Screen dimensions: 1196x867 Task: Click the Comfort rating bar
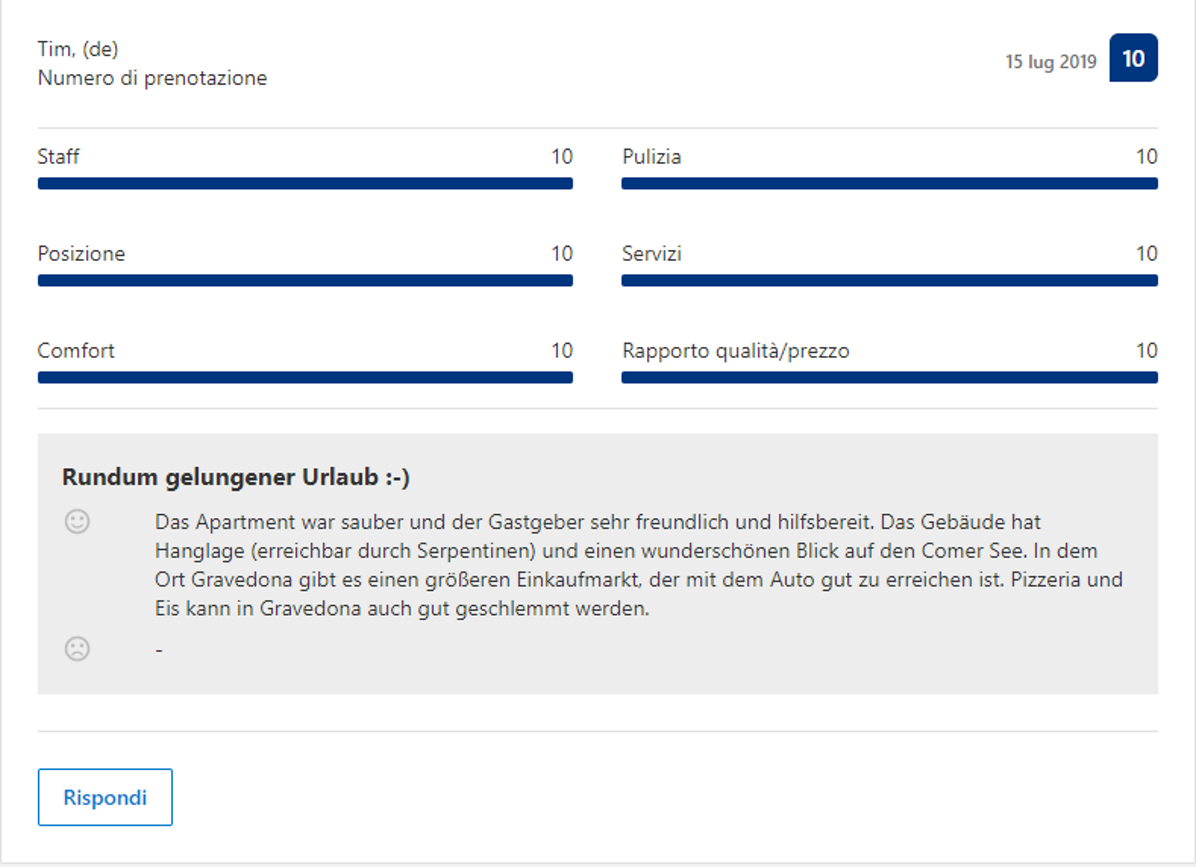tap(305, 378)
